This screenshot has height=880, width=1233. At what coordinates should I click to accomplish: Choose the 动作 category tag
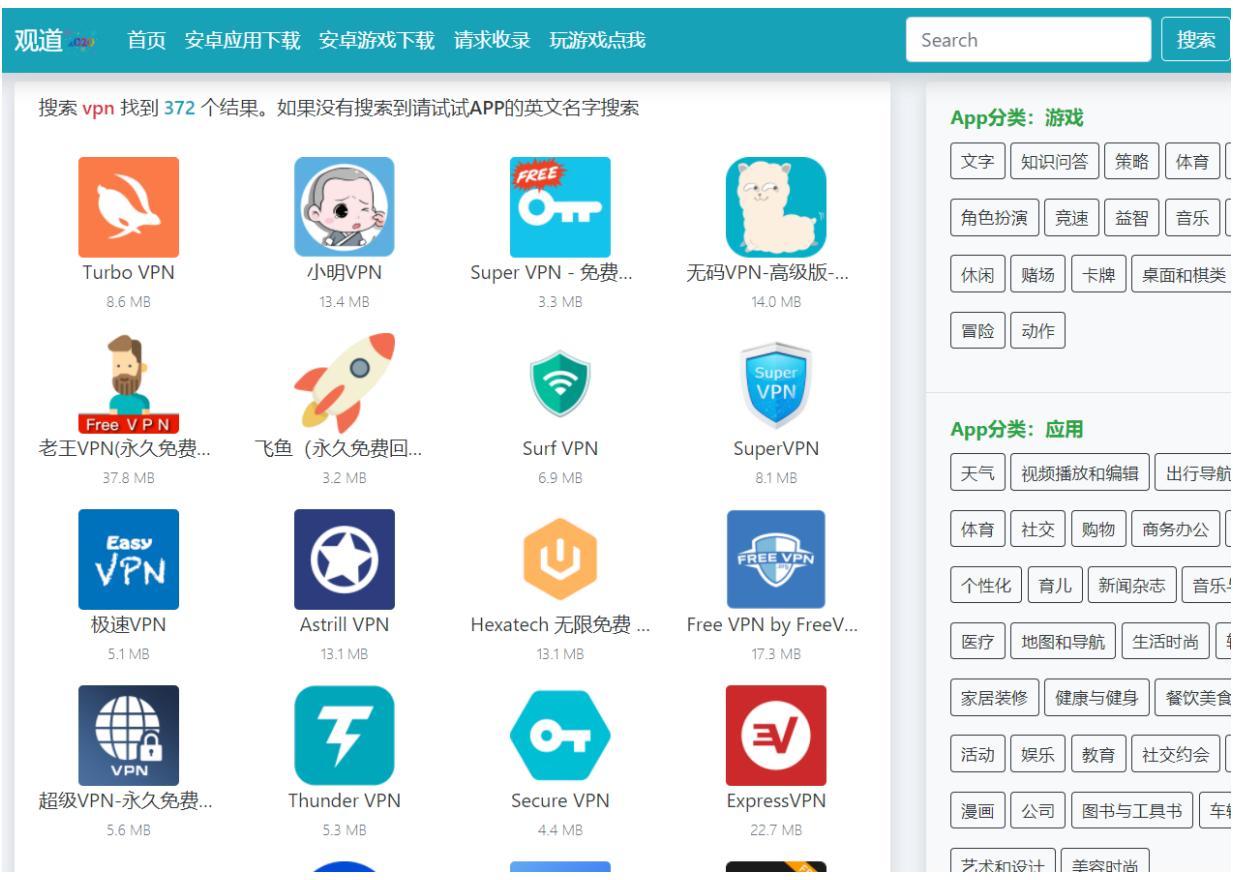(x=1038, y=331)
